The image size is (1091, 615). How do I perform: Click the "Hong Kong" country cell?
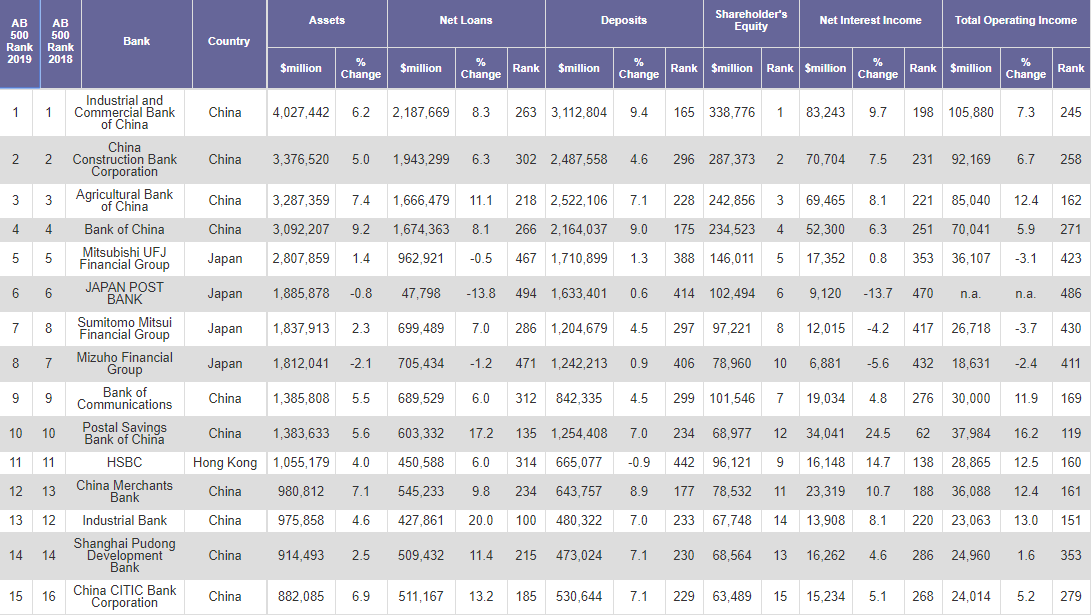[x=225, y=463]
